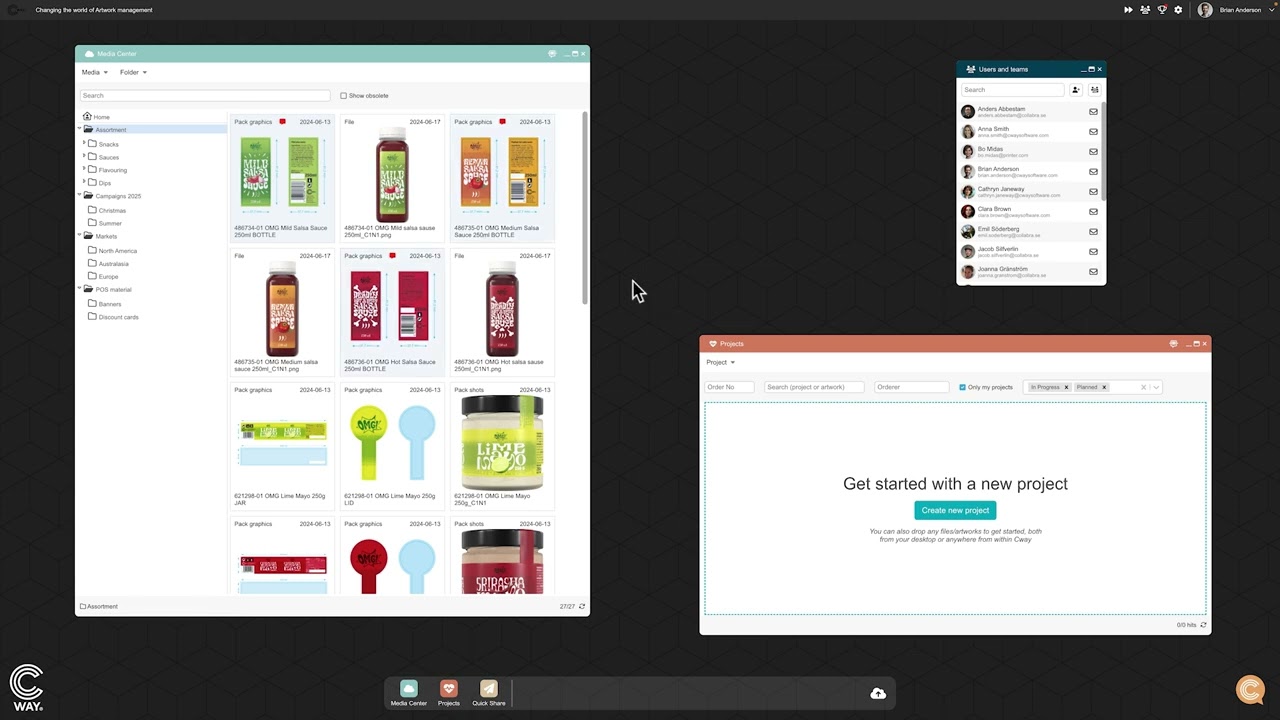The image size is (1280, 720).
Task: Click red comment flag on Hot Salsa Sauce BOTTLE
Action: [x=392, y=256]
